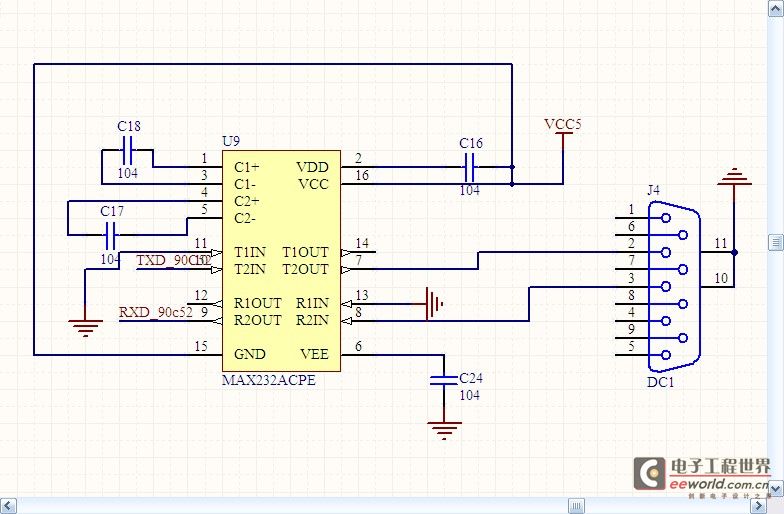Select the J4 DB9 connector body
Screen dimensions: 784x514
(x=674, y=286)
